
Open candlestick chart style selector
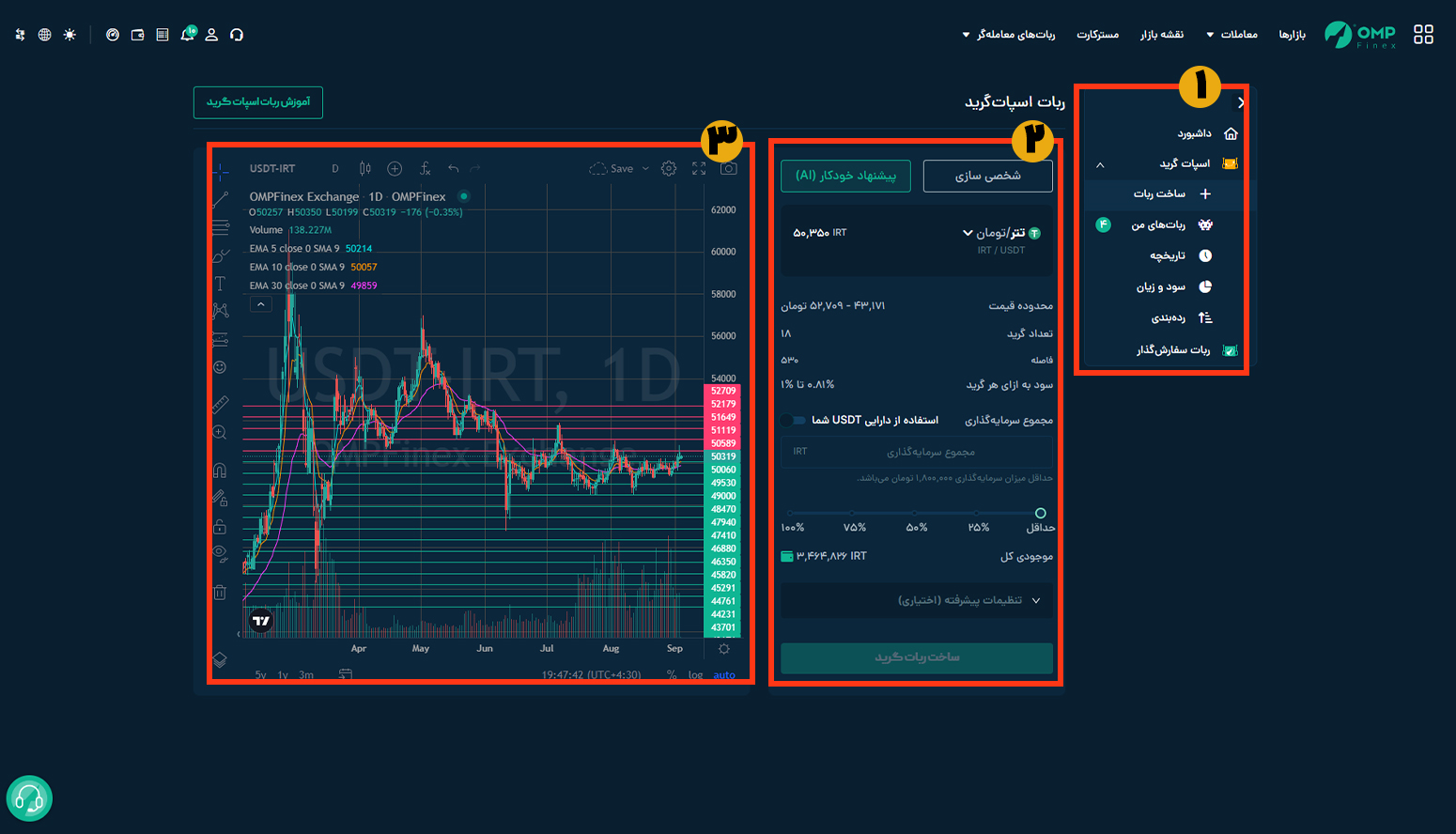tap(364, 169)
